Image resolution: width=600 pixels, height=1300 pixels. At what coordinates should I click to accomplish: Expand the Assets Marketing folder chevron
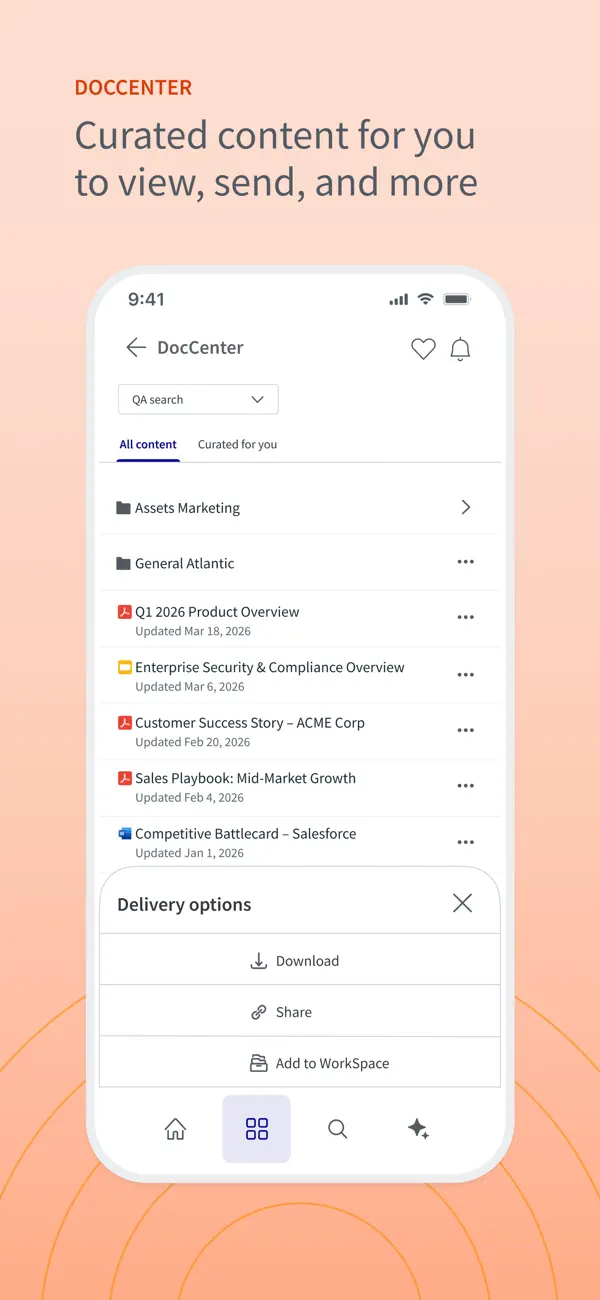(x=466, y=507)
